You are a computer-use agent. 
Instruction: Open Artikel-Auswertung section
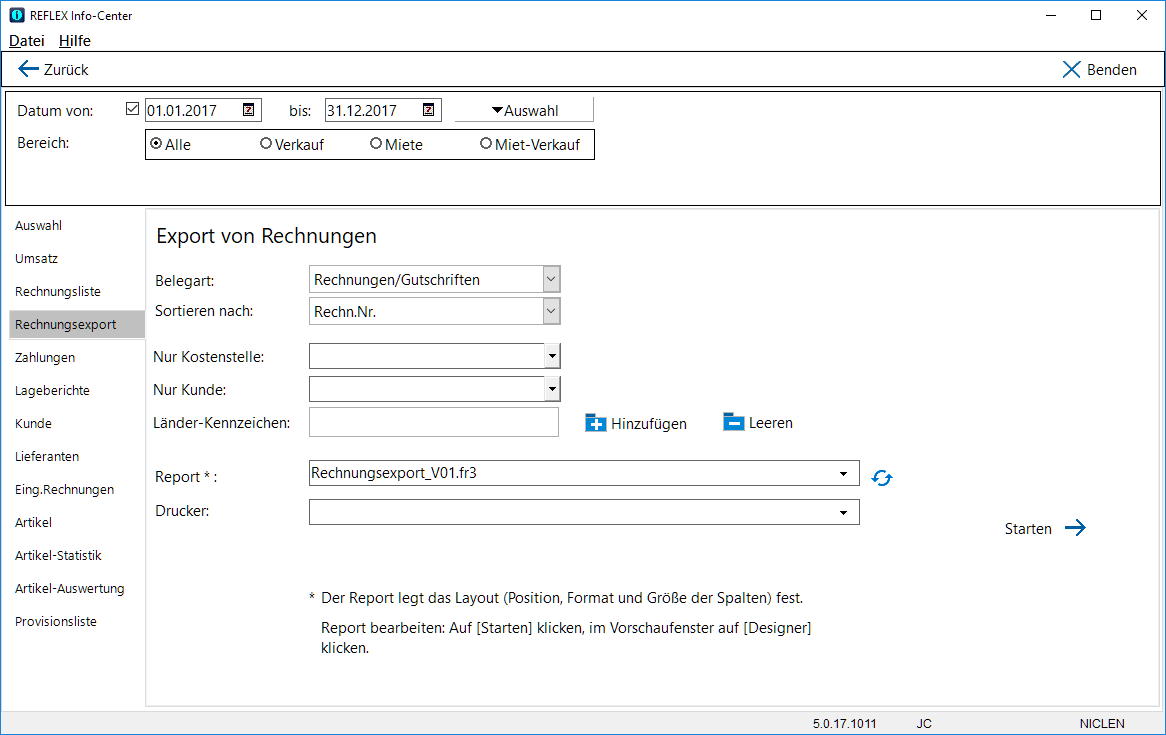[70, 588]
